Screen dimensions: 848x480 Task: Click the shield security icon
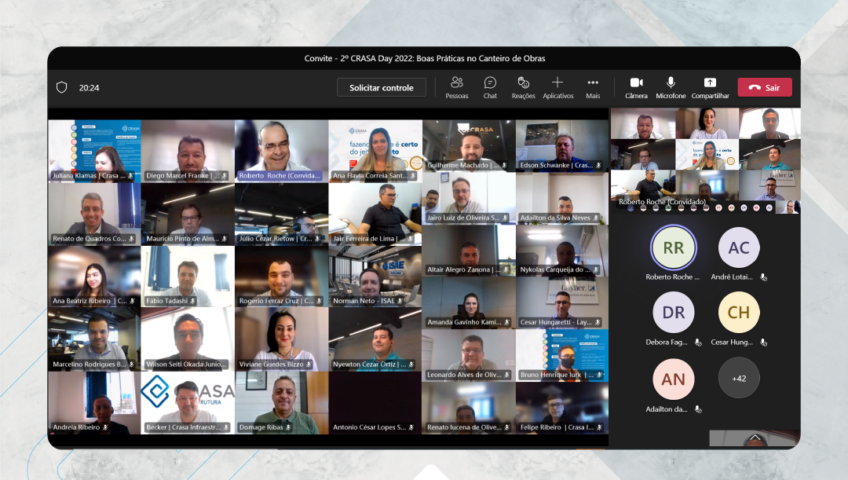click(x=62, y=88)
